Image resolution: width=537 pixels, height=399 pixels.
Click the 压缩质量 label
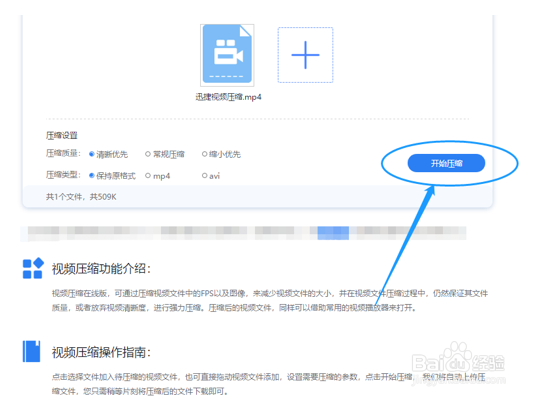63,153
